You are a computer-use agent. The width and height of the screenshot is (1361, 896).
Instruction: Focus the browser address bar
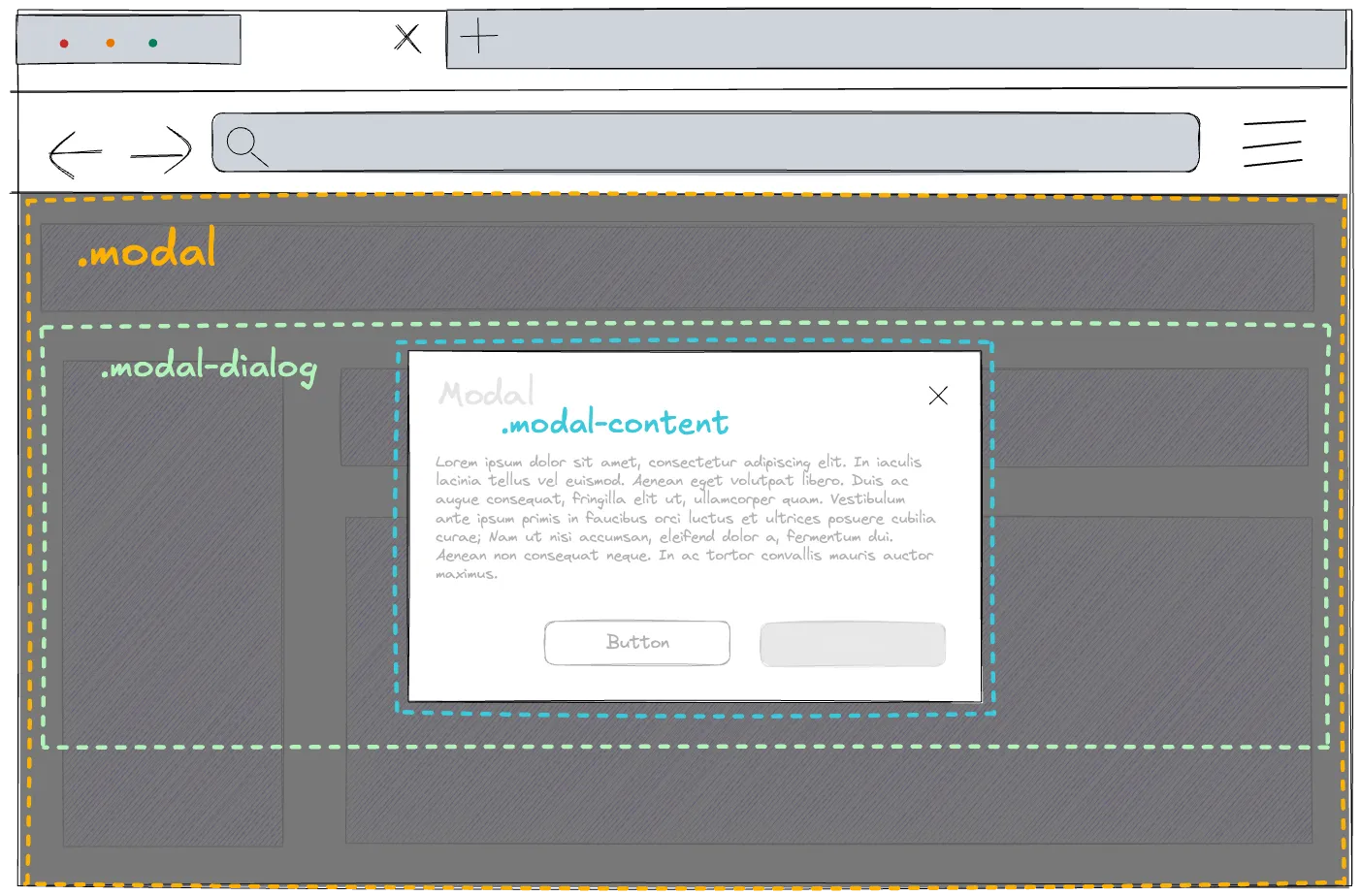718,143
